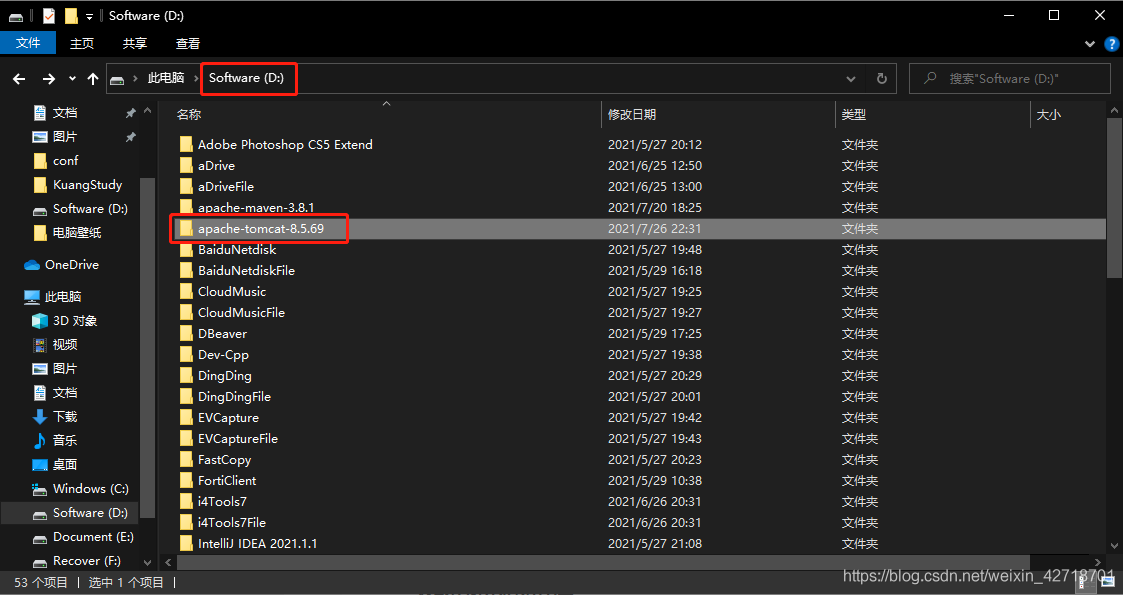Select 文档 pinned in quick access
The height and width of the screenshot is (595, 1123).
[x=64, y=112]
